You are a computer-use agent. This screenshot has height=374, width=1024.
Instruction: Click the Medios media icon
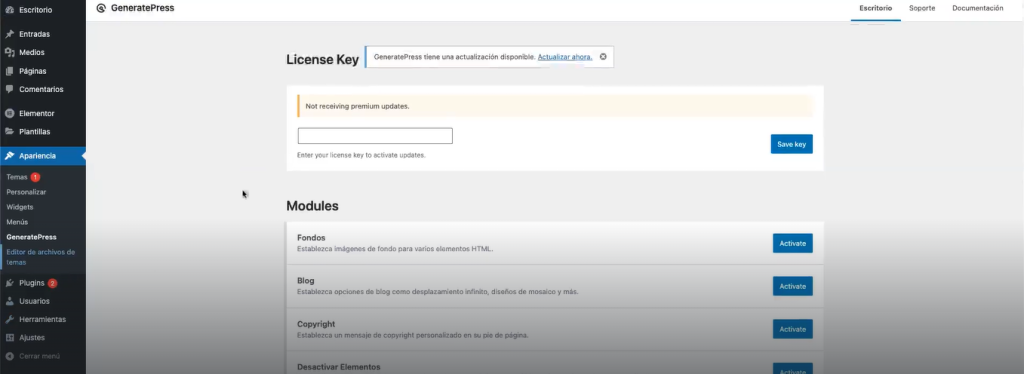coord(10,52)
